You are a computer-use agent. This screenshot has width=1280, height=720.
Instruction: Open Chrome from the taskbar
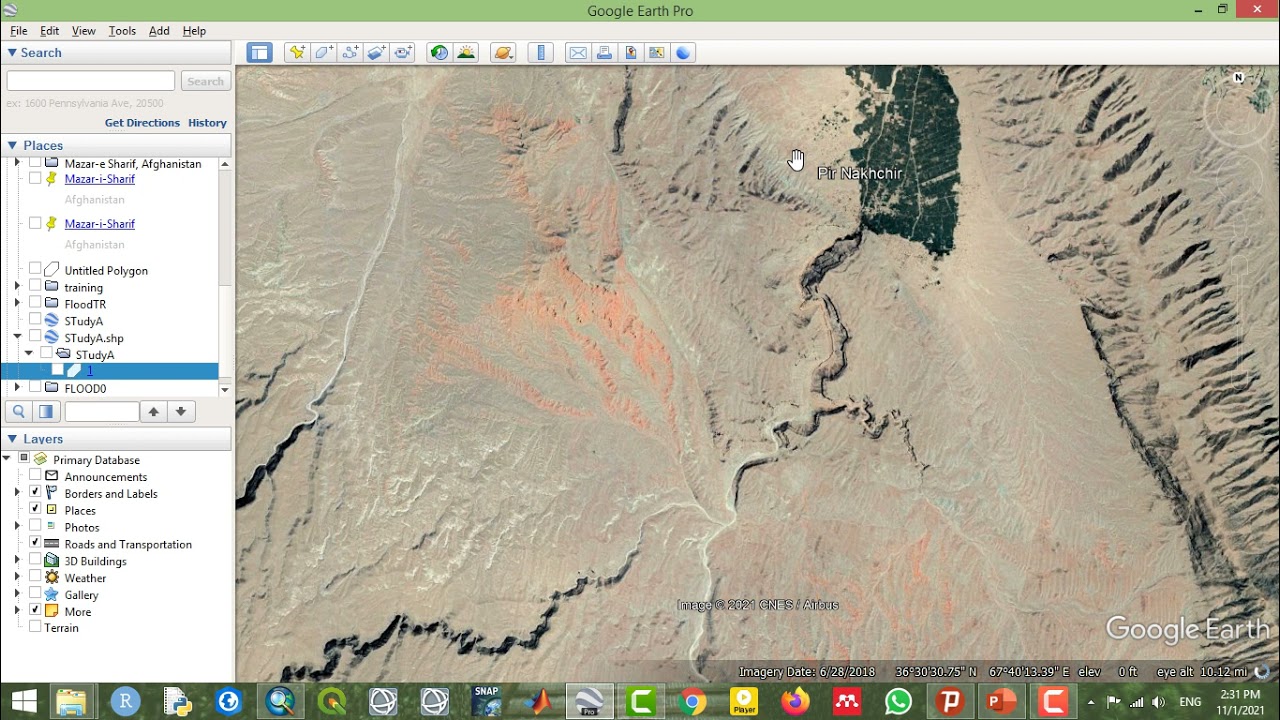690,702
